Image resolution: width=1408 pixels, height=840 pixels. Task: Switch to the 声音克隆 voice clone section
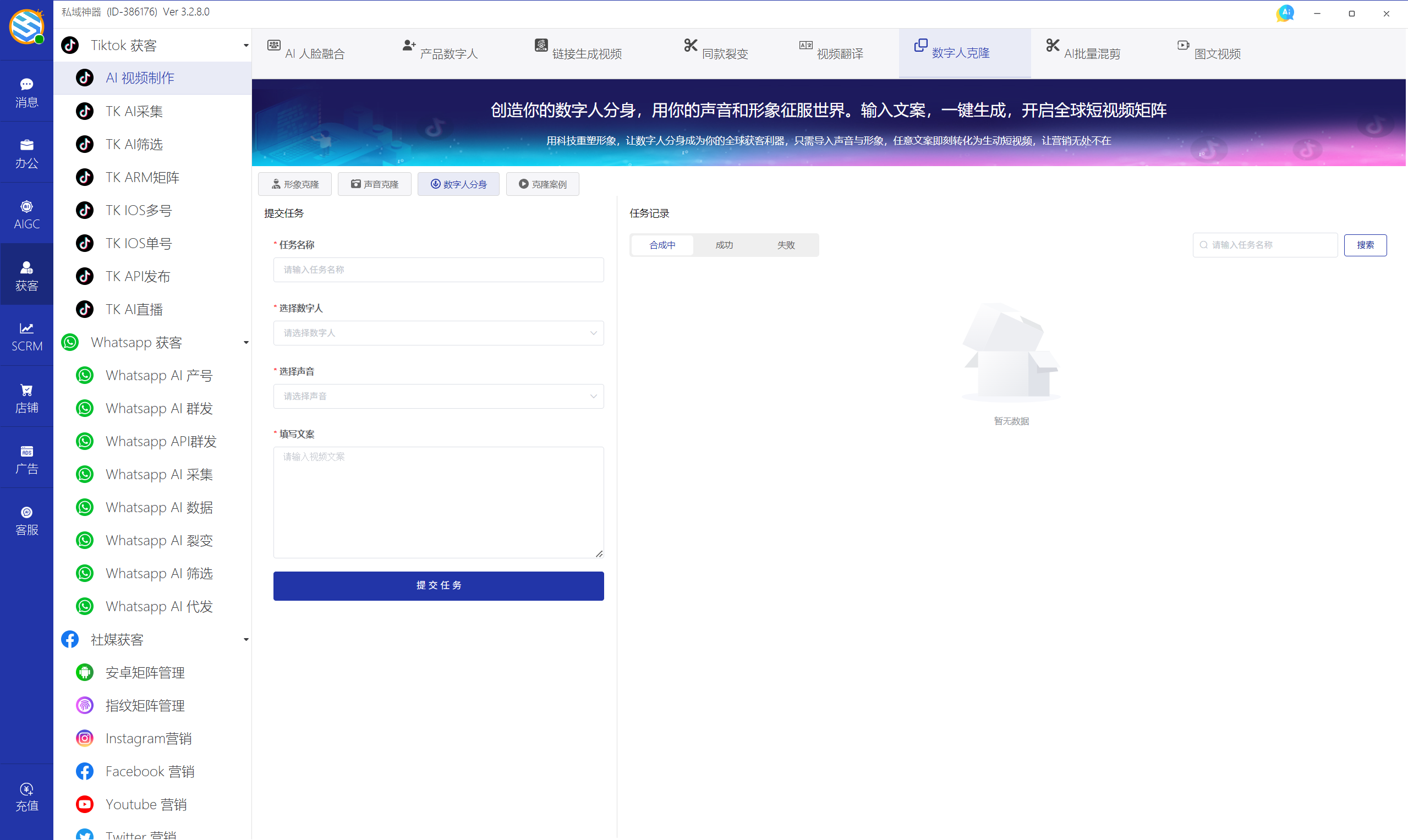374,183
